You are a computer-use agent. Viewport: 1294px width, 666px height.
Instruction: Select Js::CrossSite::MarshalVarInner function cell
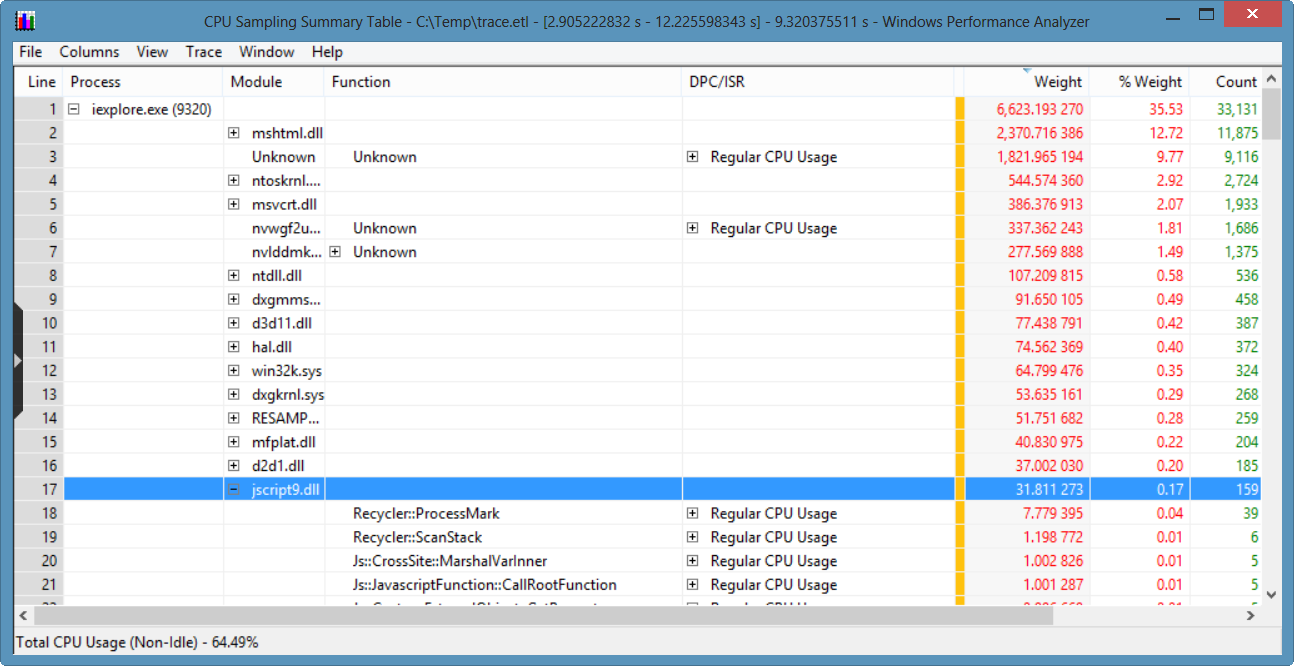[x=450, y=561]
